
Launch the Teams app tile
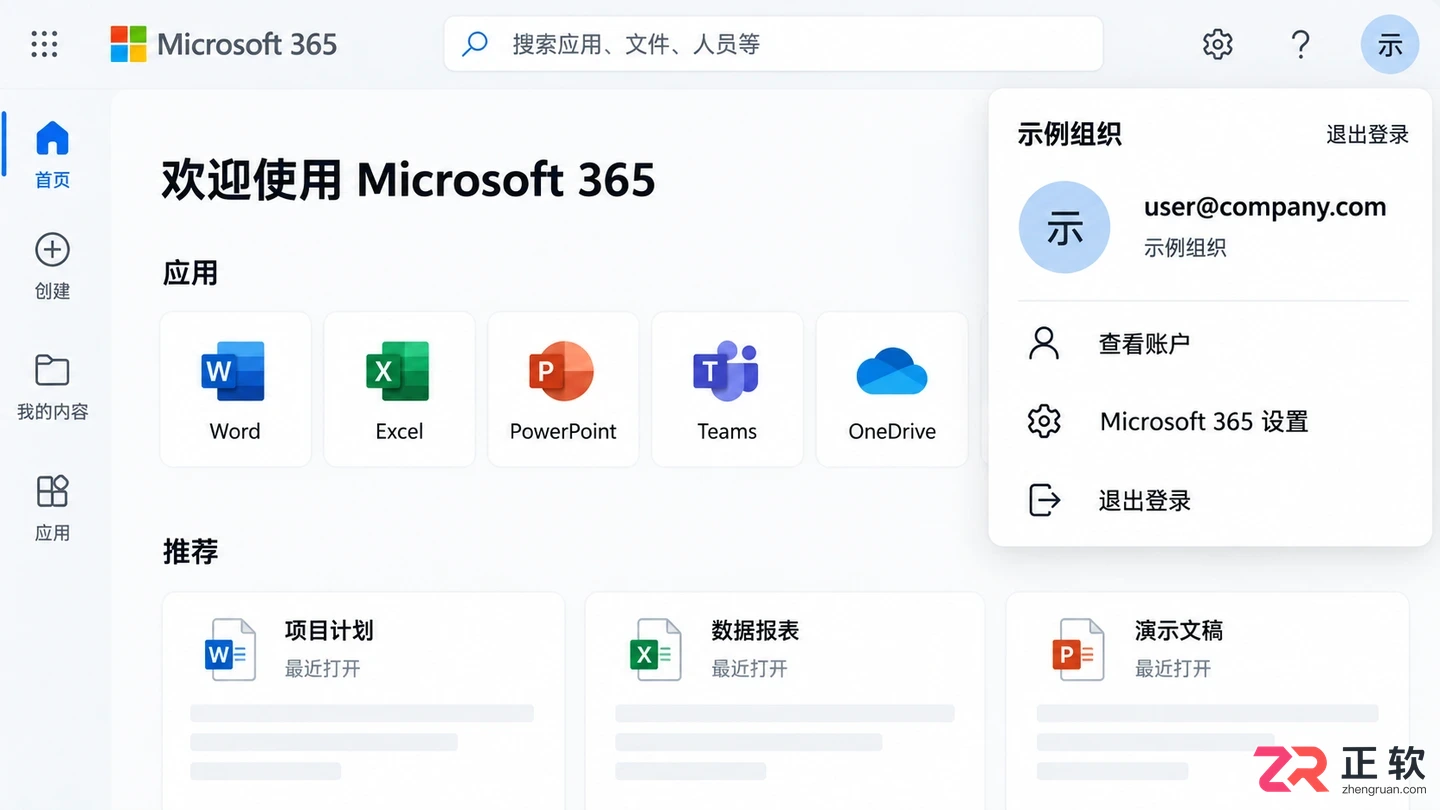727,389
